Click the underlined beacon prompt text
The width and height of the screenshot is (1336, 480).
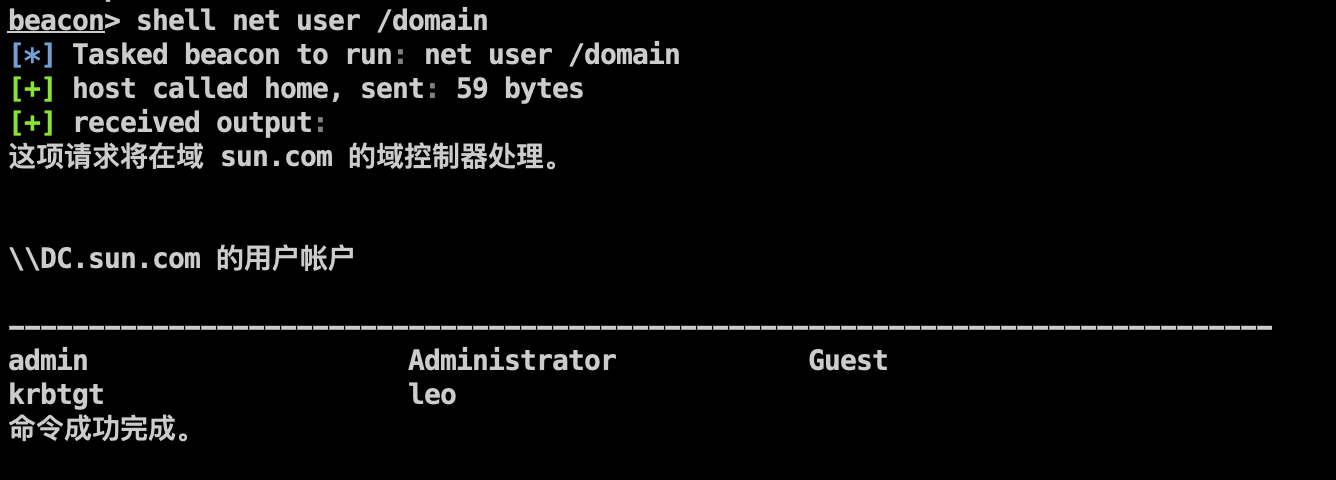pyautogui.click(x=56, y=20)
